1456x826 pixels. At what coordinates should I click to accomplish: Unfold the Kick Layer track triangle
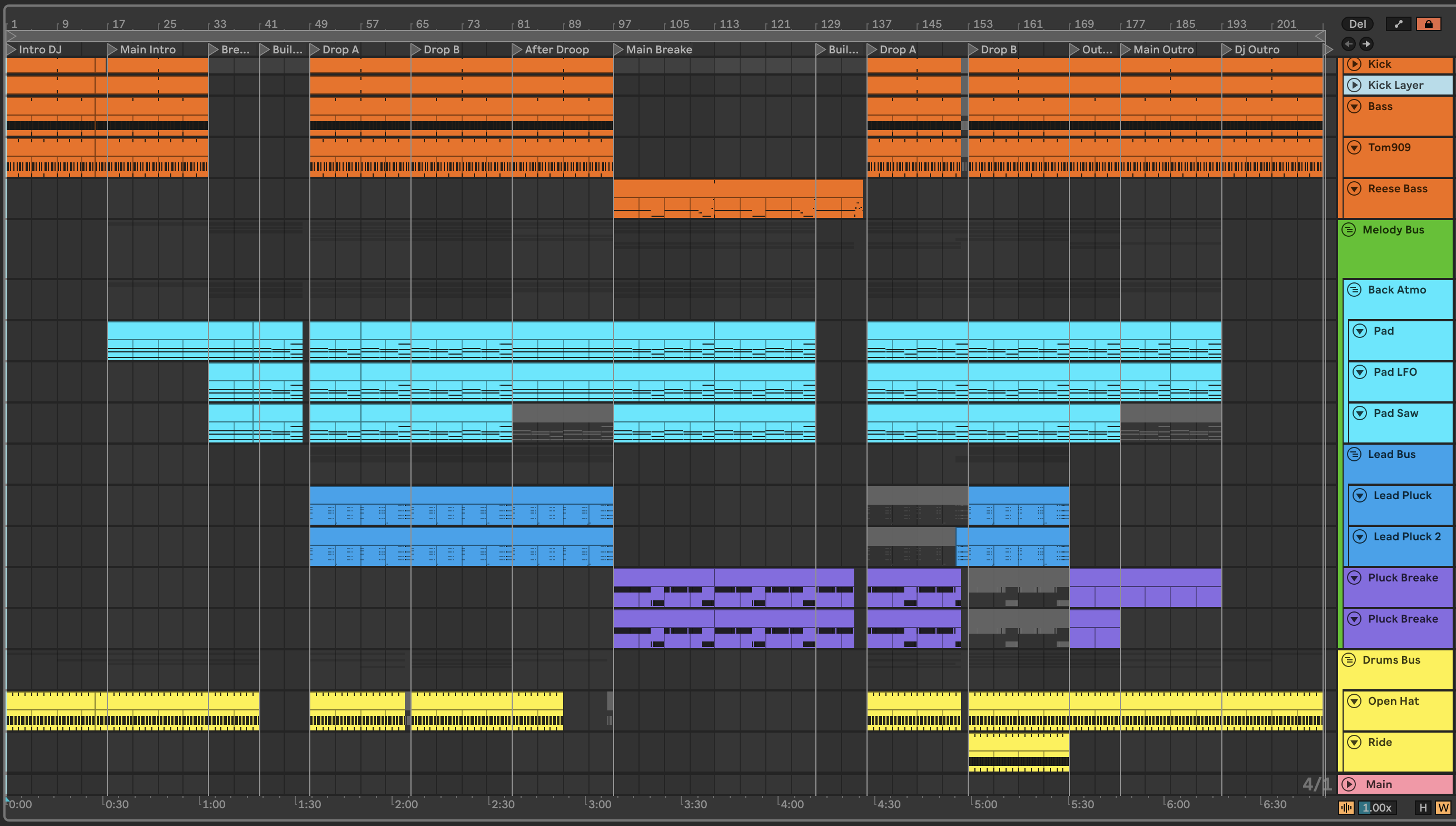[x=1354, y=85]
